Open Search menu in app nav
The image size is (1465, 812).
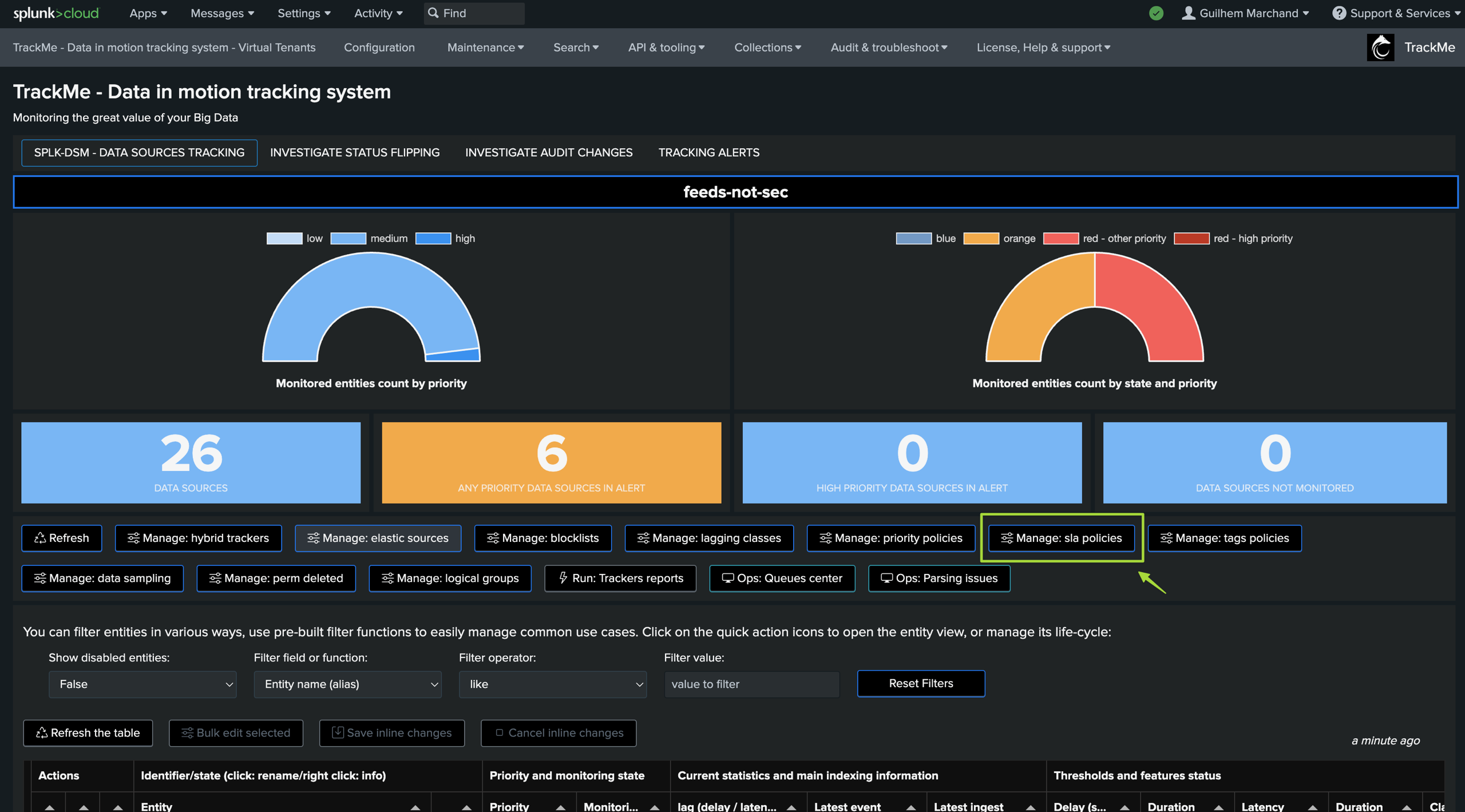point(576,47)
